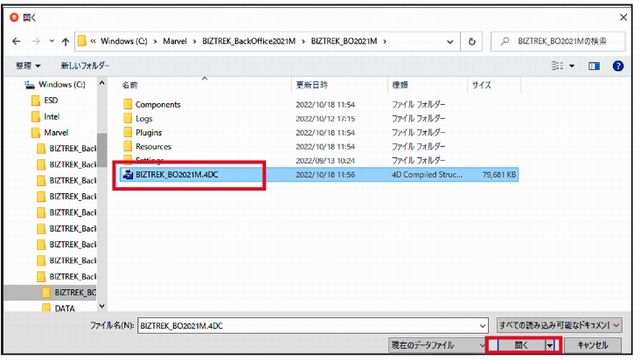Toggle the preview pane icon

click(594, 66)
